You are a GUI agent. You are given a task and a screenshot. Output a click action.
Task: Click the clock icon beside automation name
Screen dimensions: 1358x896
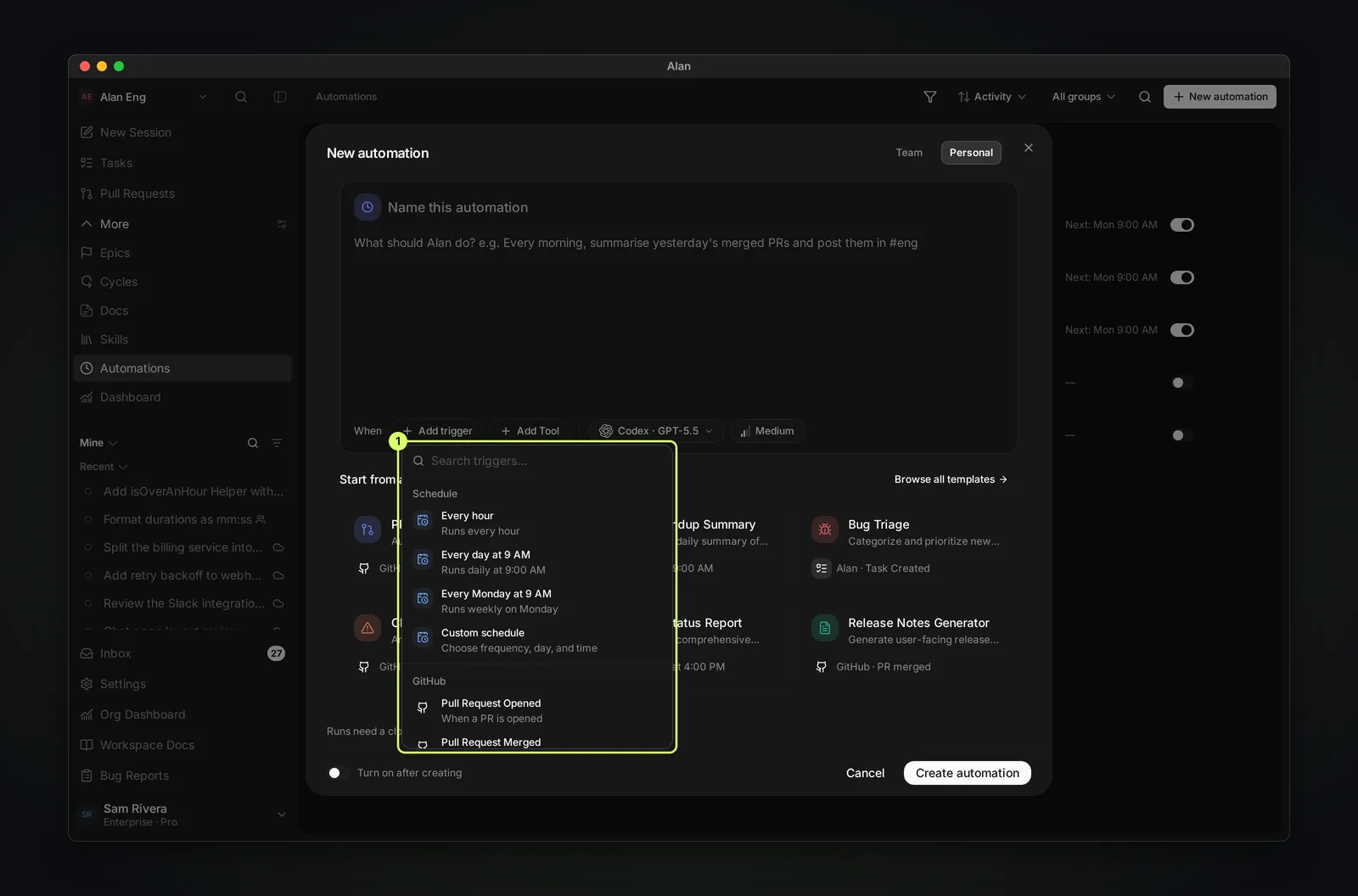(368, 207)
